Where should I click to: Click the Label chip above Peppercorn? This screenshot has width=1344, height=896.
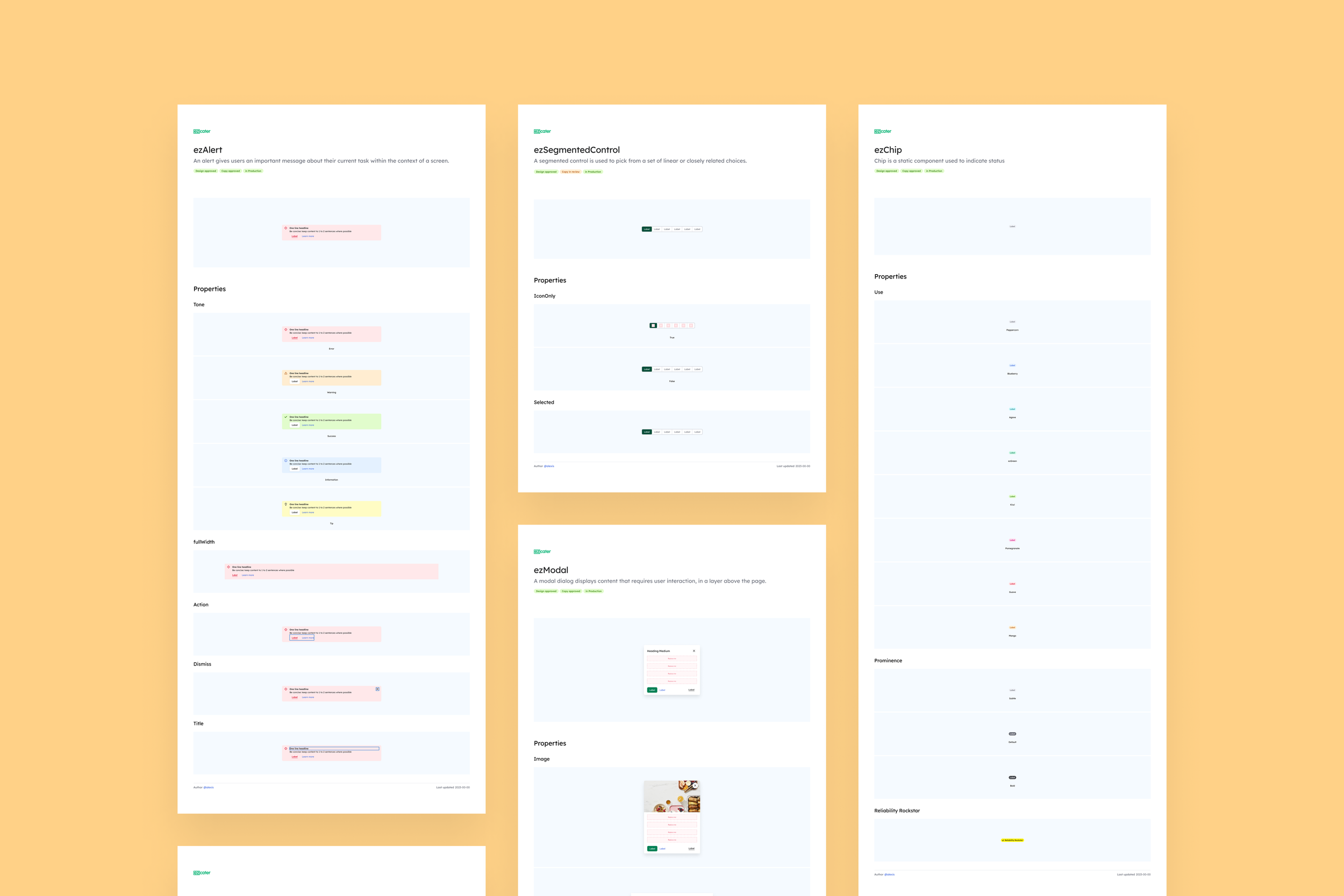click(x=1013, y=322)
